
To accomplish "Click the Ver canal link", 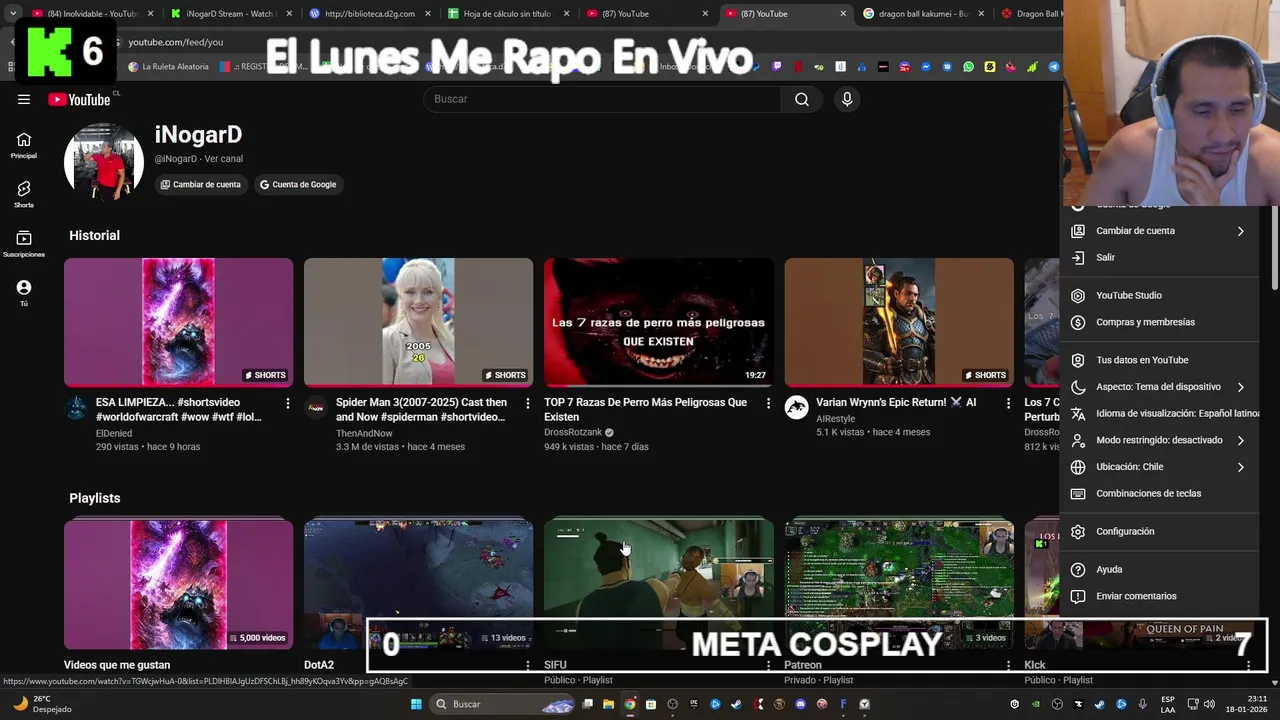I will (223, 159).
